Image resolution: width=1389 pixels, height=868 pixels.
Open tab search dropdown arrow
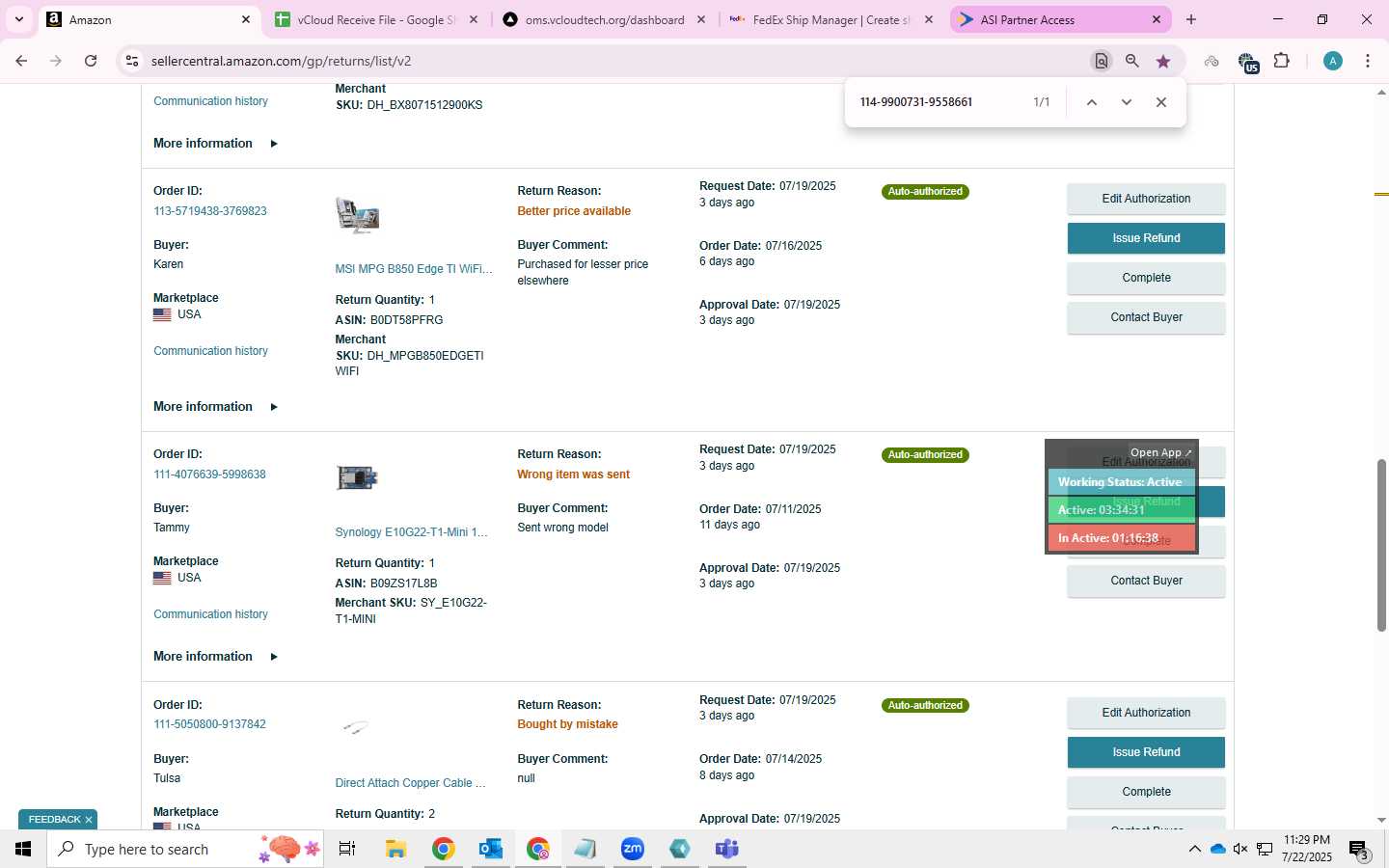(18, 19)
